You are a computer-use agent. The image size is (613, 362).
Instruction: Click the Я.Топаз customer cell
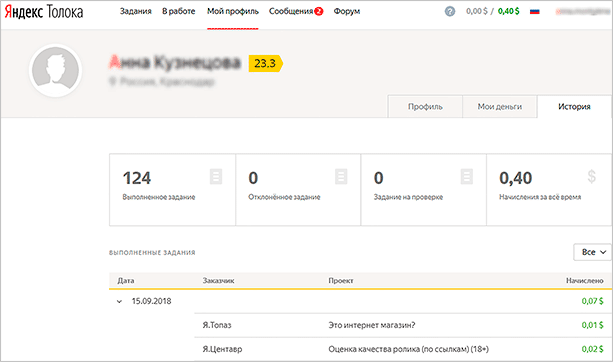[x=217, y=325]
